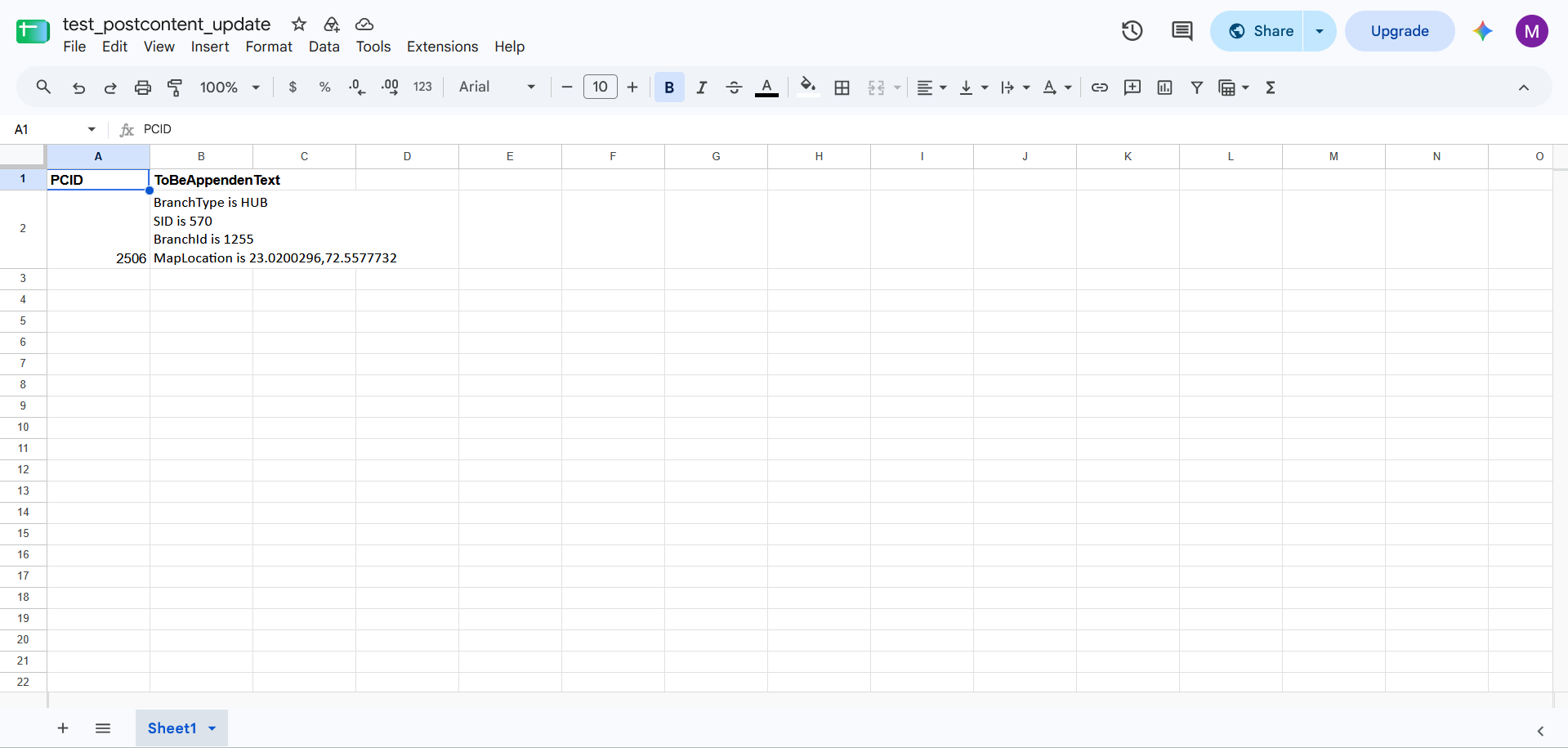Print the spreadsheet

143,87
